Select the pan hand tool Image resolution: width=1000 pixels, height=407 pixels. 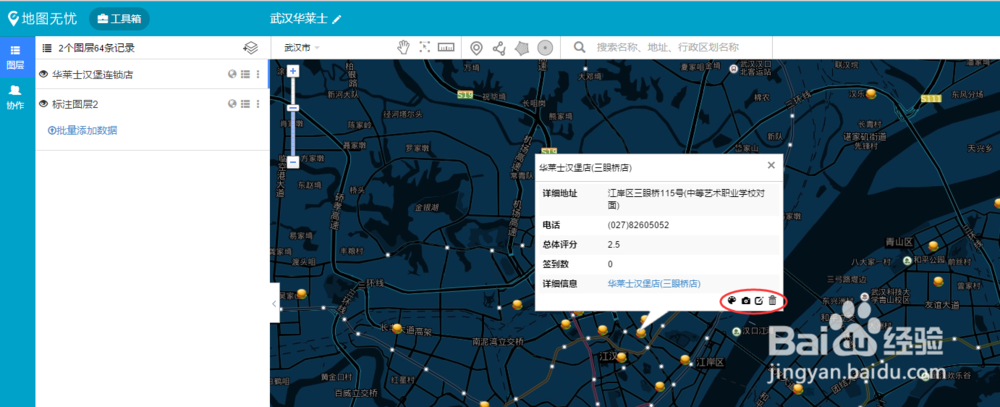tap(403, 48)
